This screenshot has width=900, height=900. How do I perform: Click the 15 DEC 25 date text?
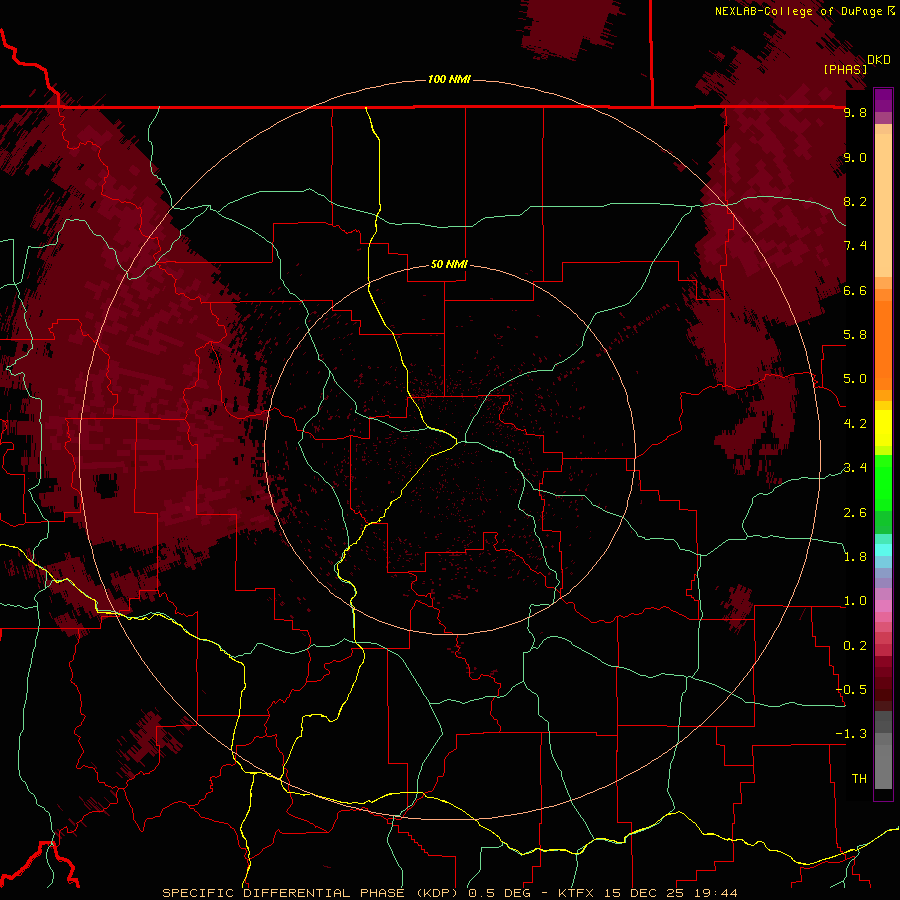[x=642, y=893]
